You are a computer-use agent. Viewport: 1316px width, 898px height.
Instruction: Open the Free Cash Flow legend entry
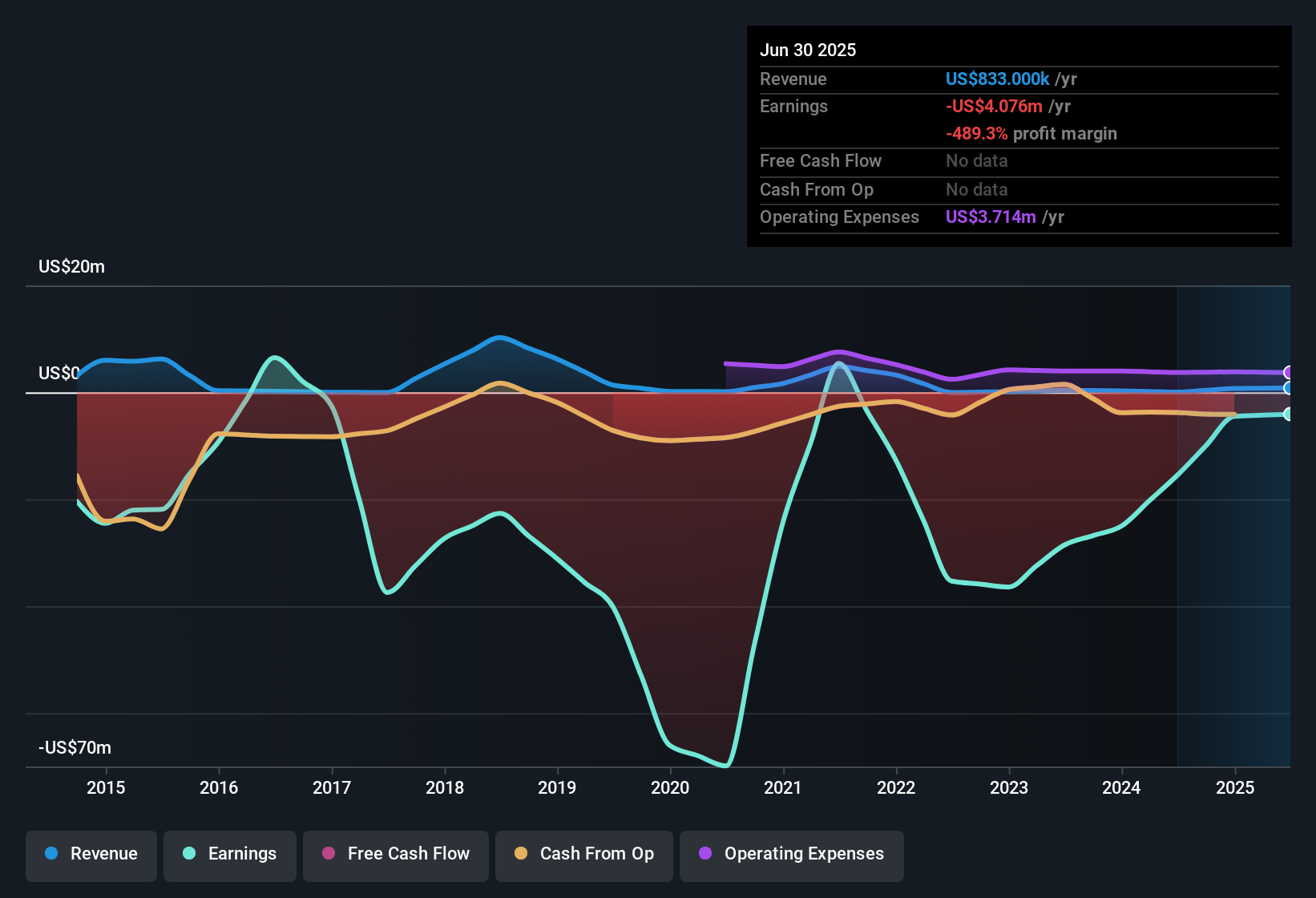tap(395, 854)
